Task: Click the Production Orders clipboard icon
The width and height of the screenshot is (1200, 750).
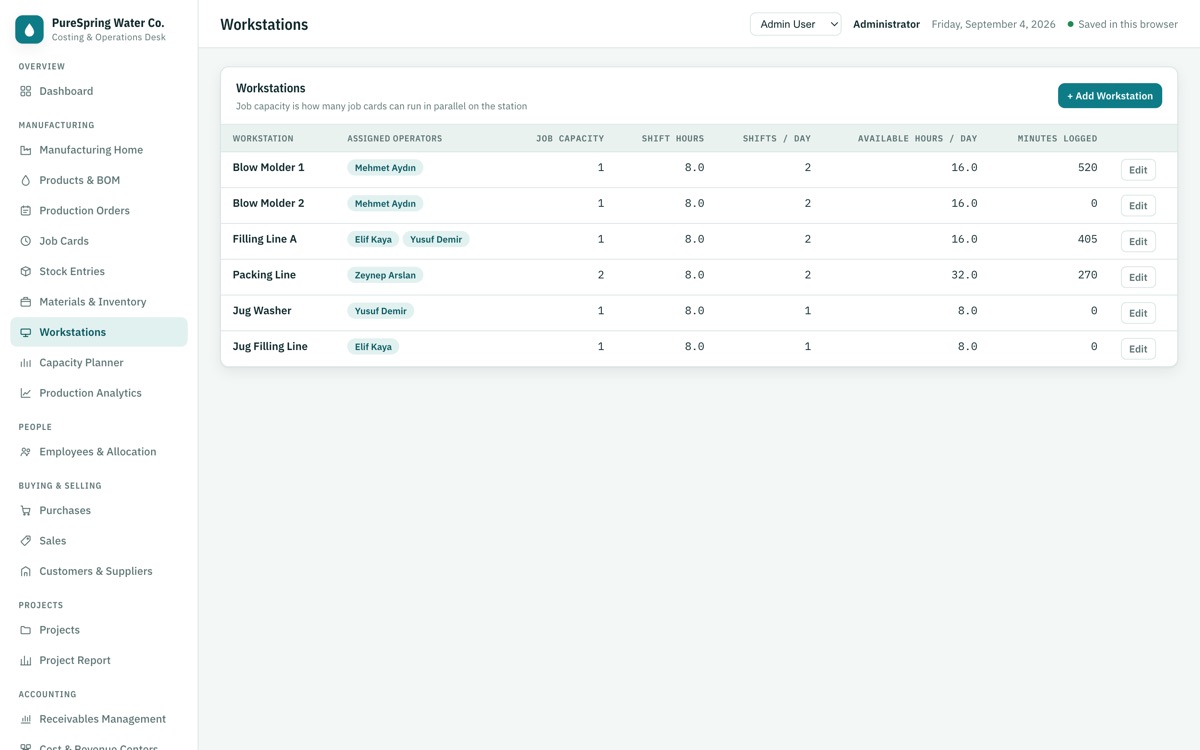Action: 26,211
